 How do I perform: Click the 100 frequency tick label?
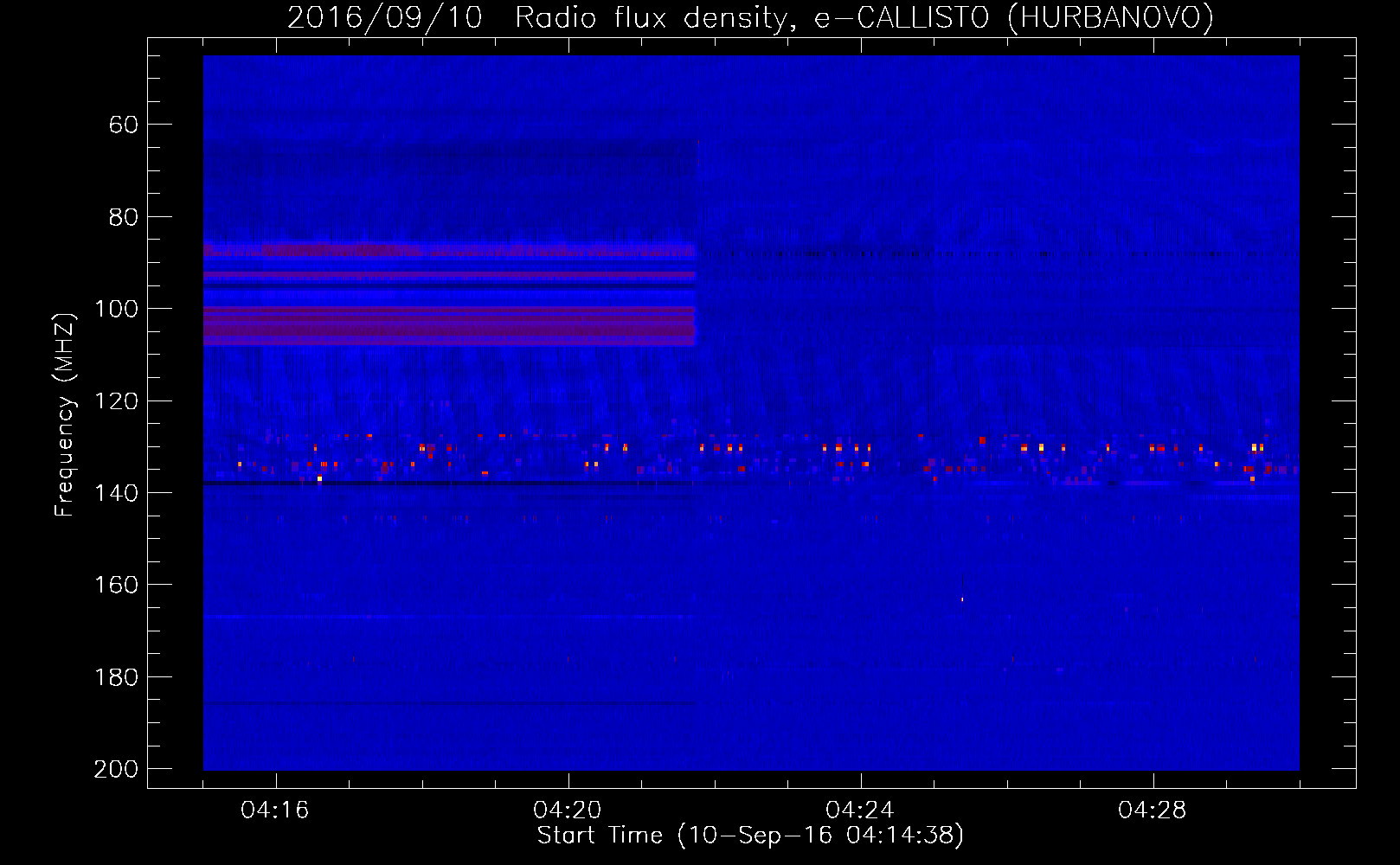[x=117, y=309]
